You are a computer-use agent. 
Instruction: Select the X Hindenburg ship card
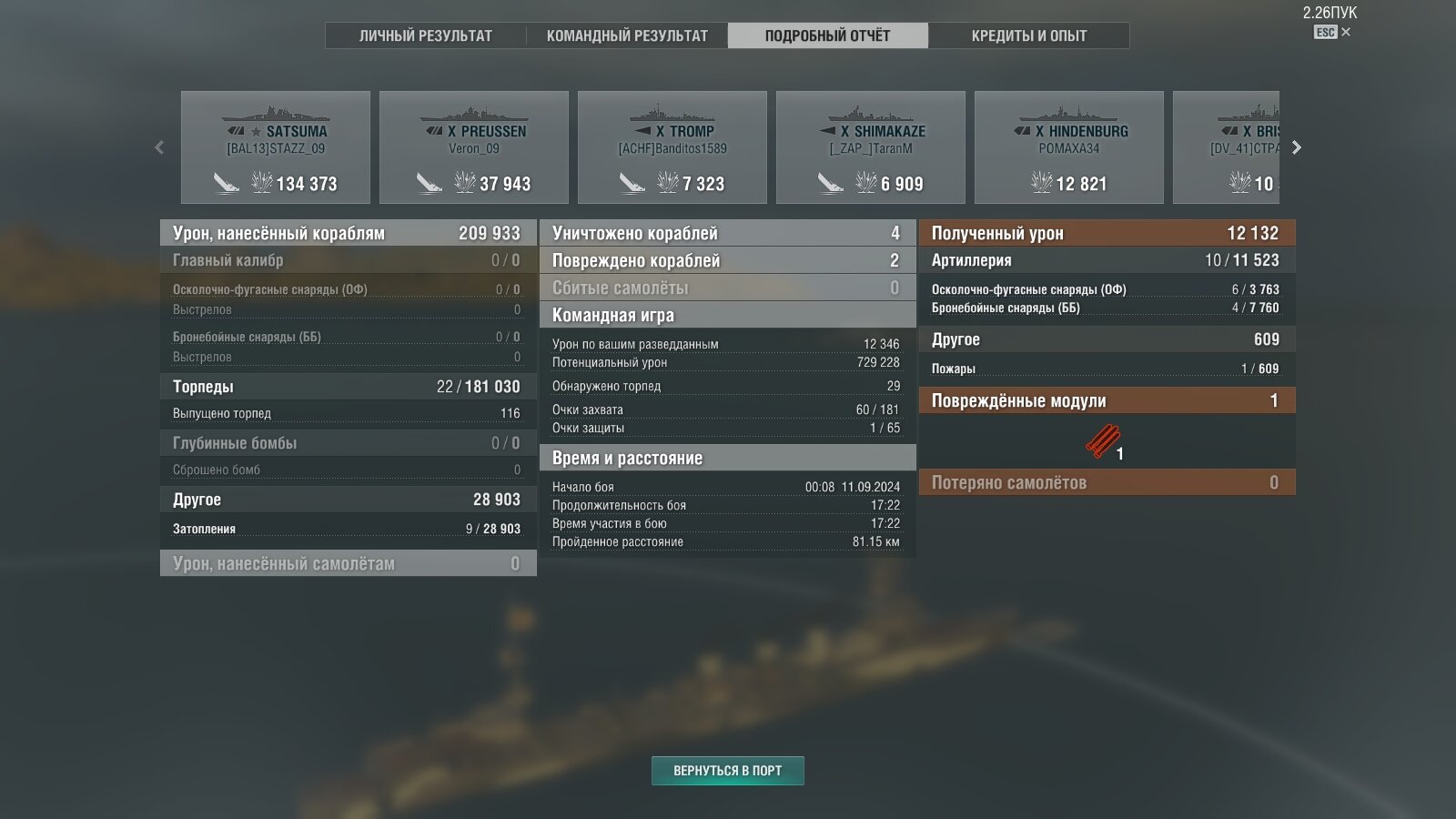[1069, 147]
